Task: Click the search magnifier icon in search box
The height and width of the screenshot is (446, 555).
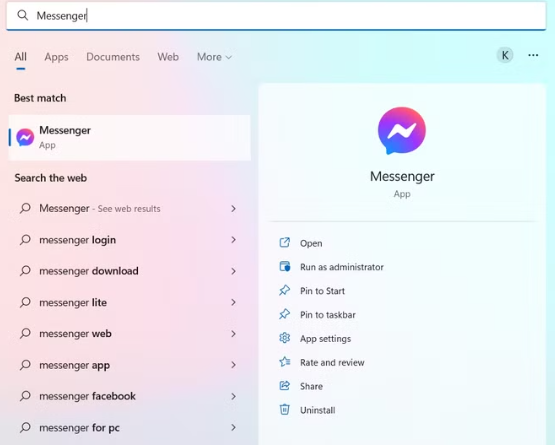Action: pos(23,15)
